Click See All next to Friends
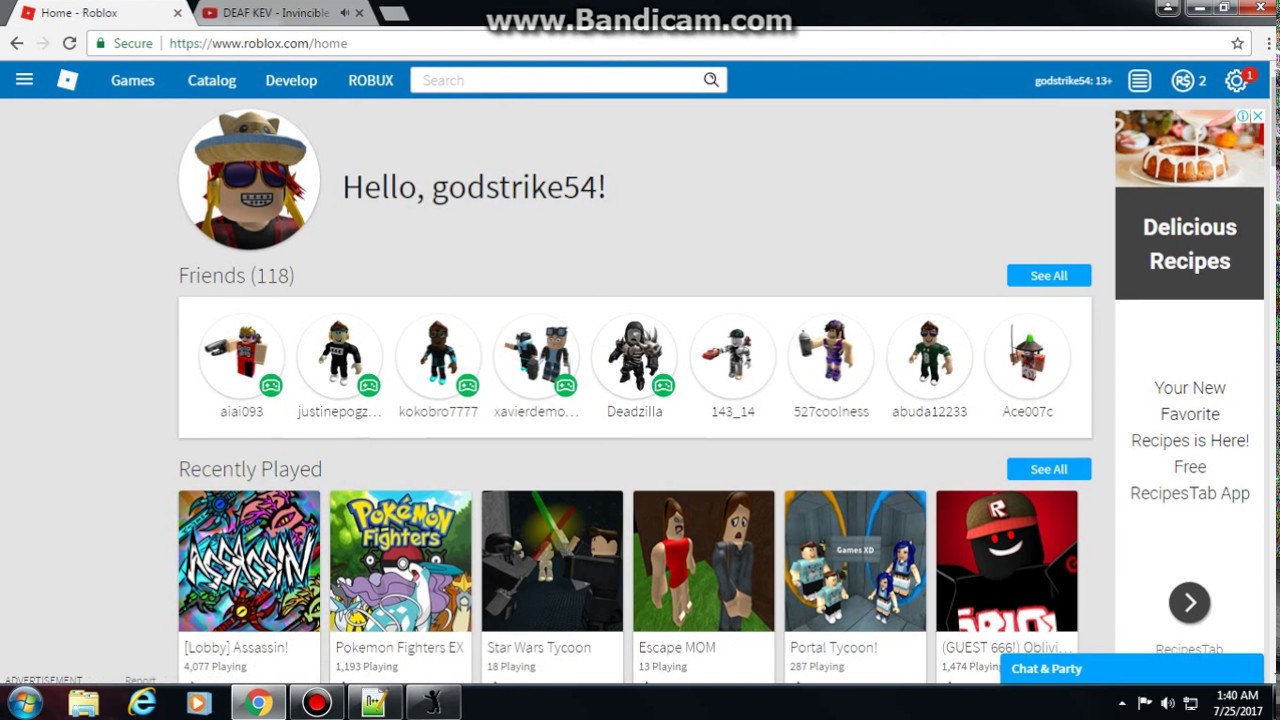Image resolution: width=1280 pixels, height=720 pixels. click(x=1049, y=275)
